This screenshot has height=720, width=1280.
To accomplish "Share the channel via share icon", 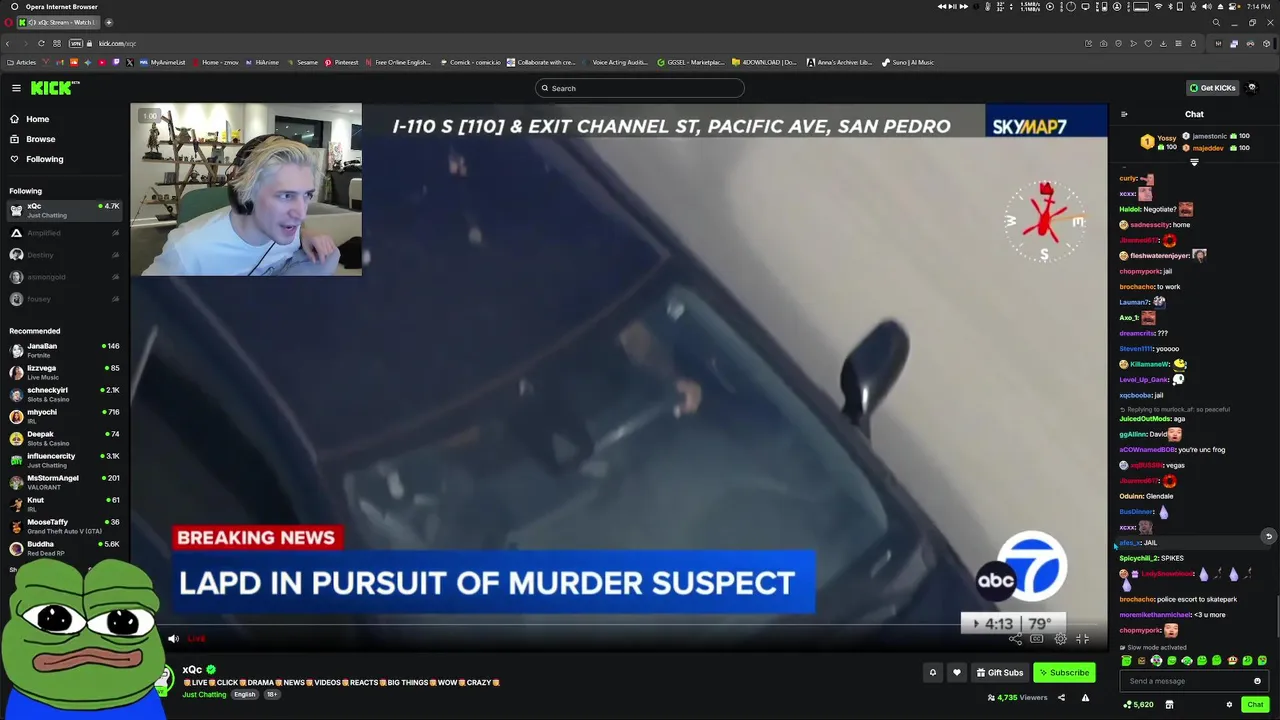I will click(1061, 698).
